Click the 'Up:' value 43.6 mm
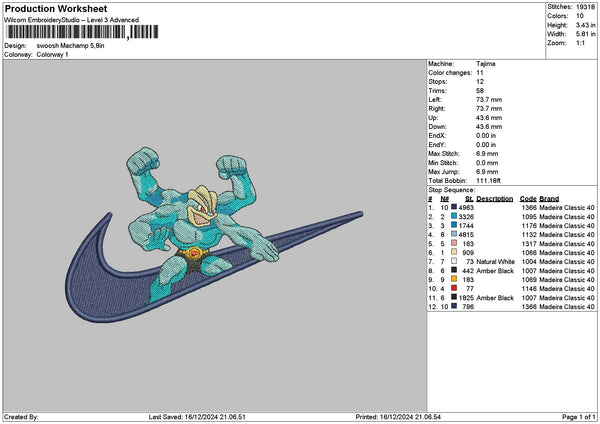Viewport: 600px width, 424px height. [x=489, y=118]
